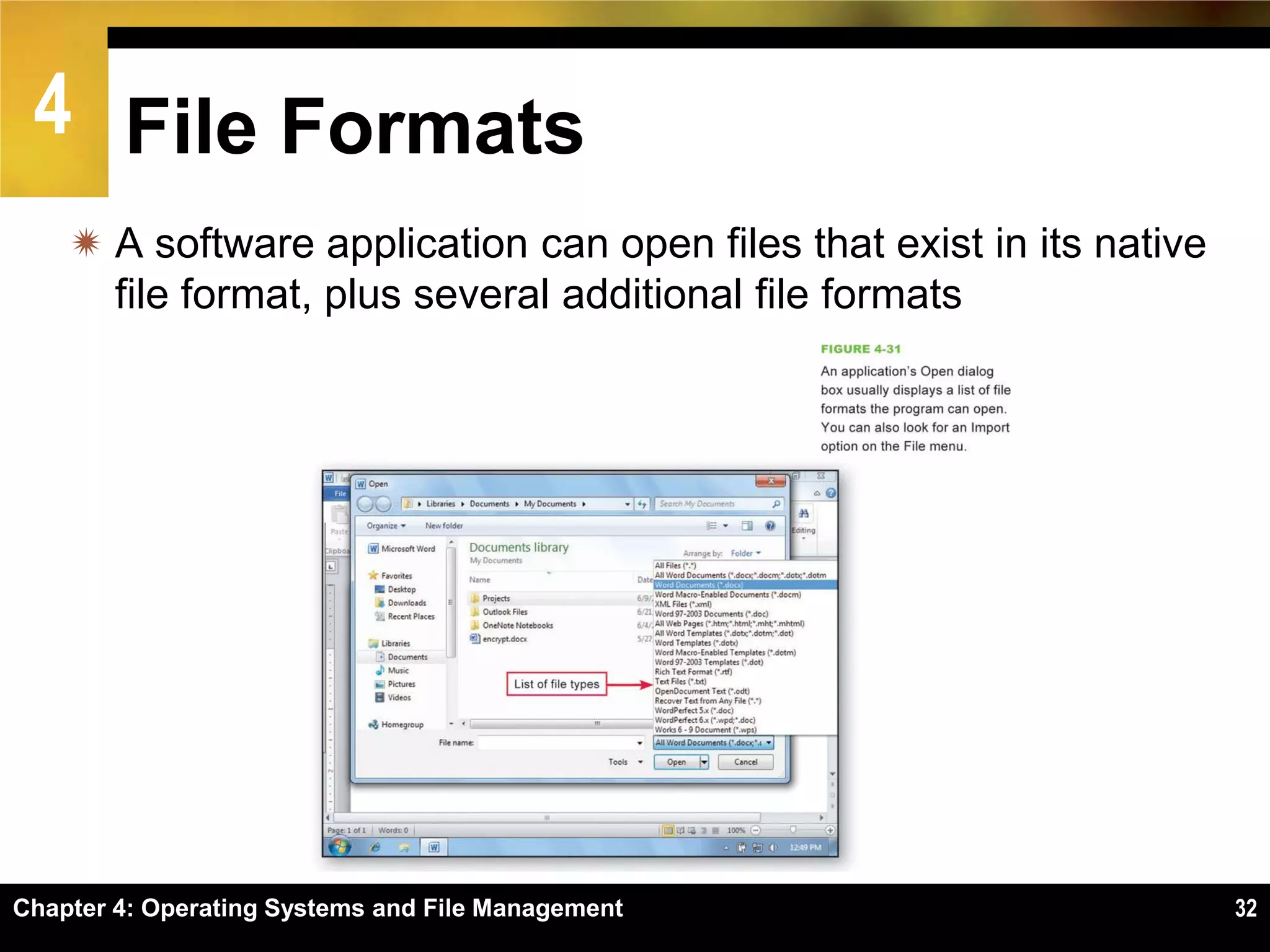
Task: Click the Back navigation arrow in Open dialog
Action: pos(365,504)
